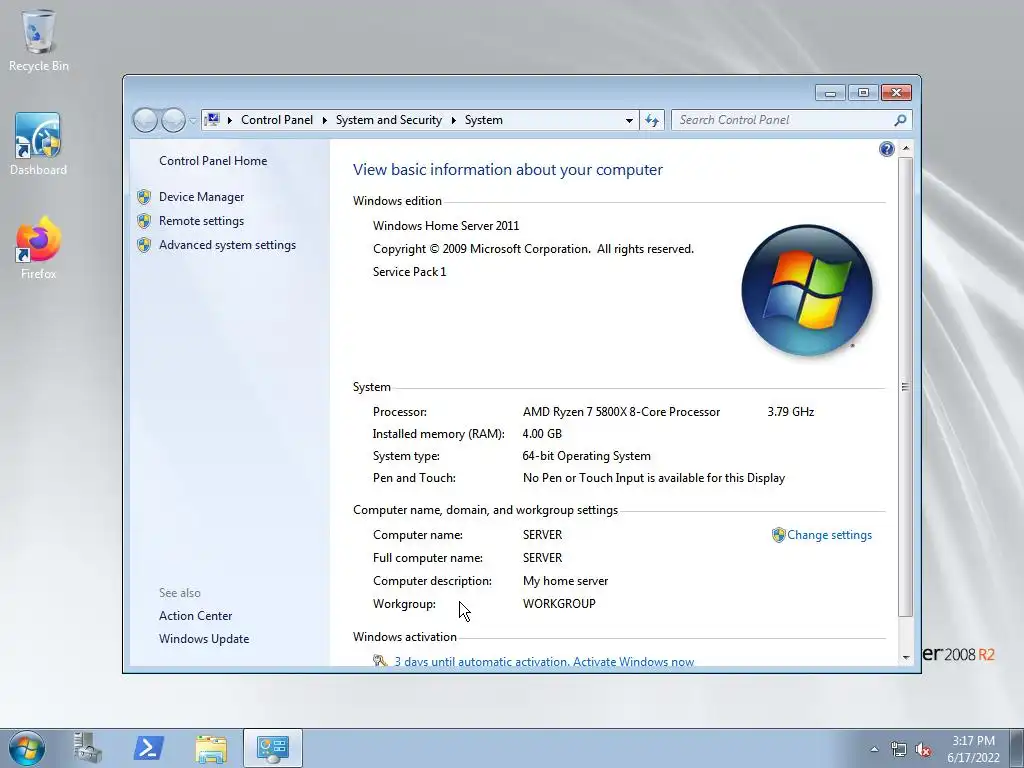Click the Show desktop strip by the clock
Image resolution: width=1024 pixels, height=768 pixels.
coord(1016,748)
